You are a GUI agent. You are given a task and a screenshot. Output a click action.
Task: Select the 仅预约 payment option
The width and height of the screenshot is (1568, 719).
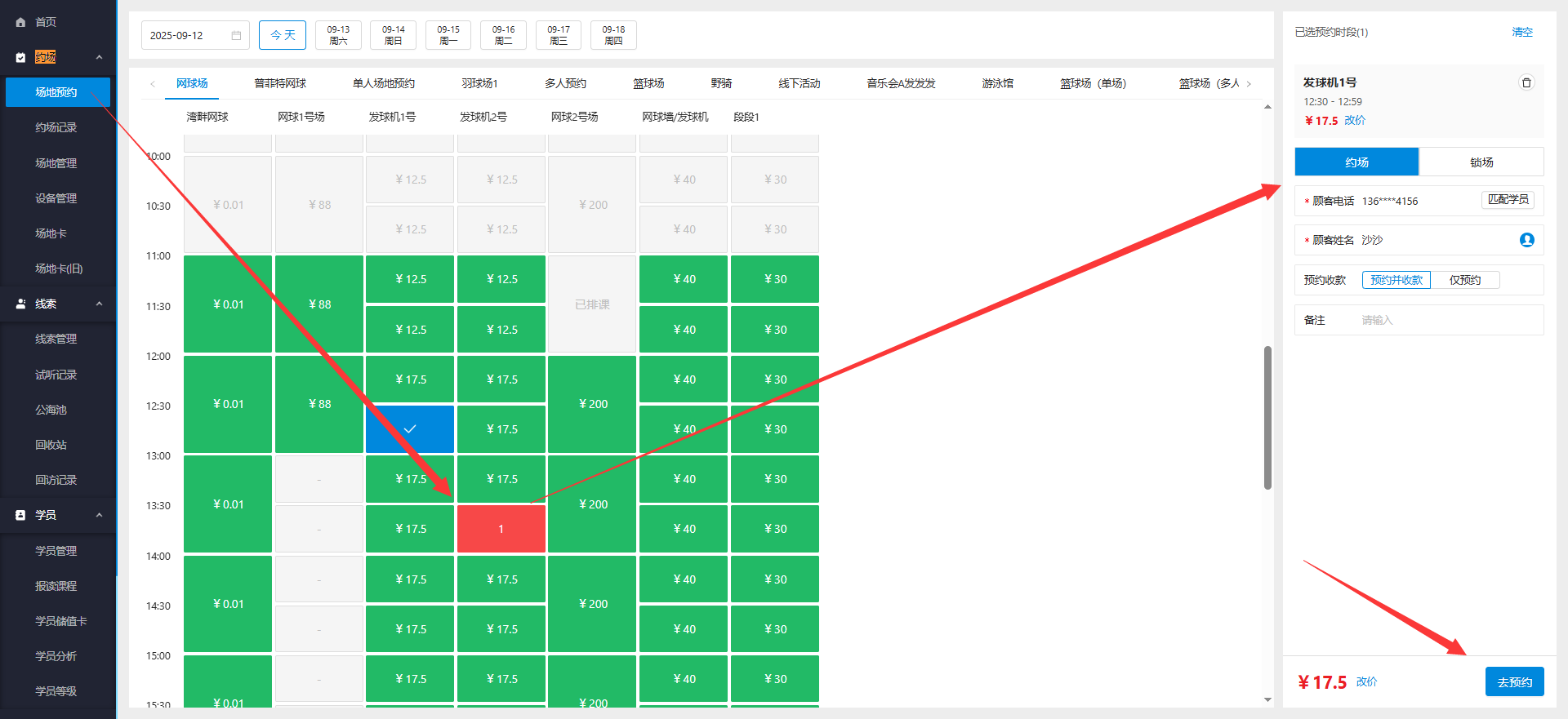click(1465, 280)
